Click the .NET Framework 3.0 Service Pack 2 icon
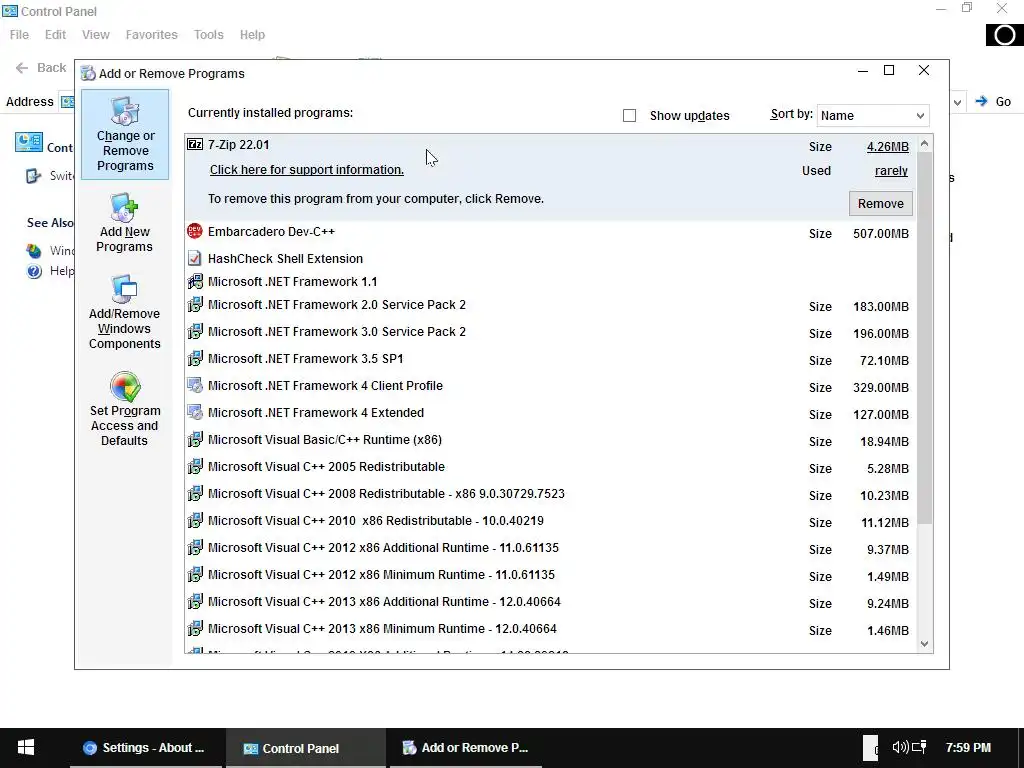This screenshot has height=768, width=1024. pos(195,331)
